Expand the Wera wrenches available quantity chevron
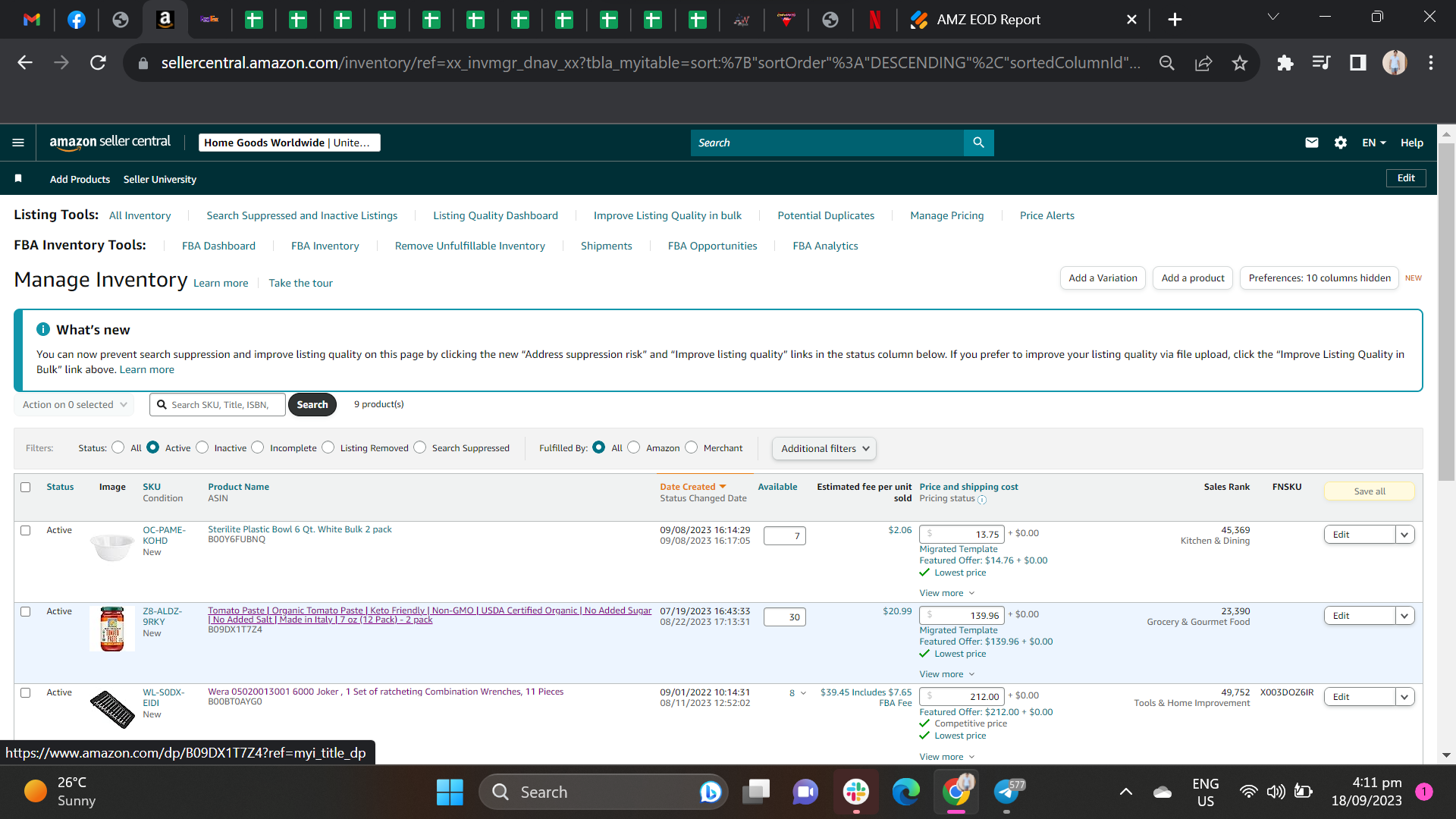 803,693
